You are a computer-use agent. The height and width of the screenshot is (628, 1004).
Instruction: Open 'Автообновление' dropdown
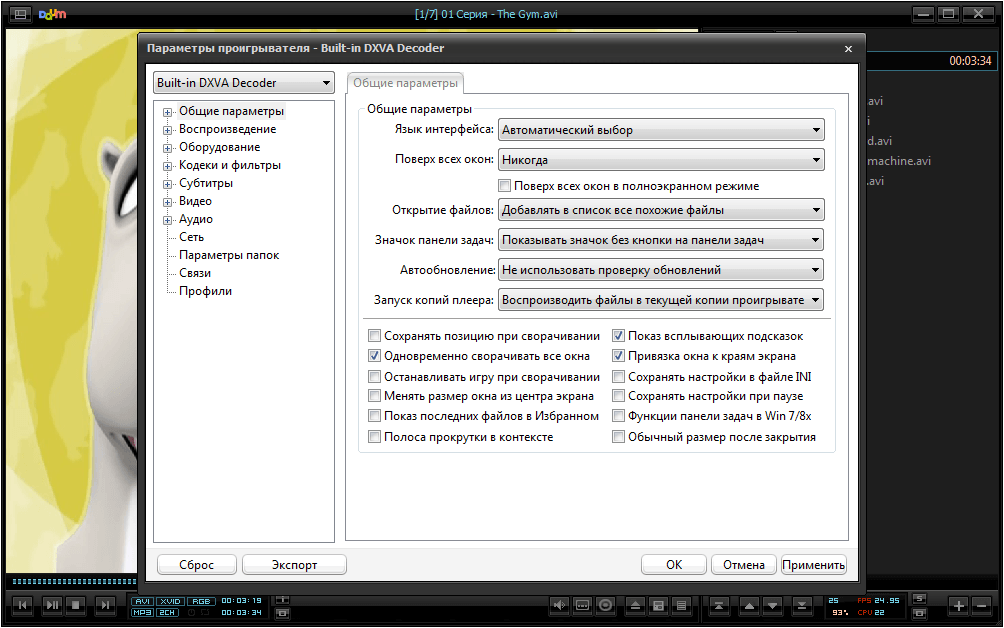(x=661, y=270)
